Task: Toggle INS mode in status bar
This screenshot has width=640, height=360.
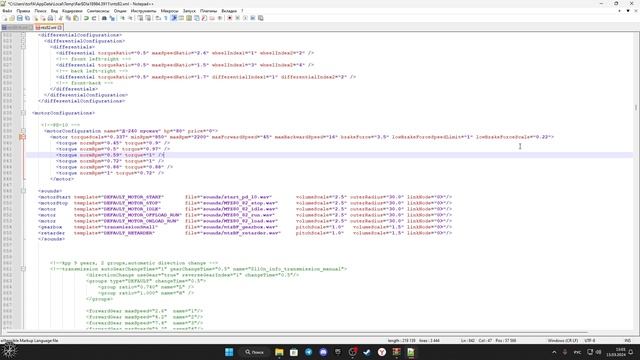Action: (627, 340)
